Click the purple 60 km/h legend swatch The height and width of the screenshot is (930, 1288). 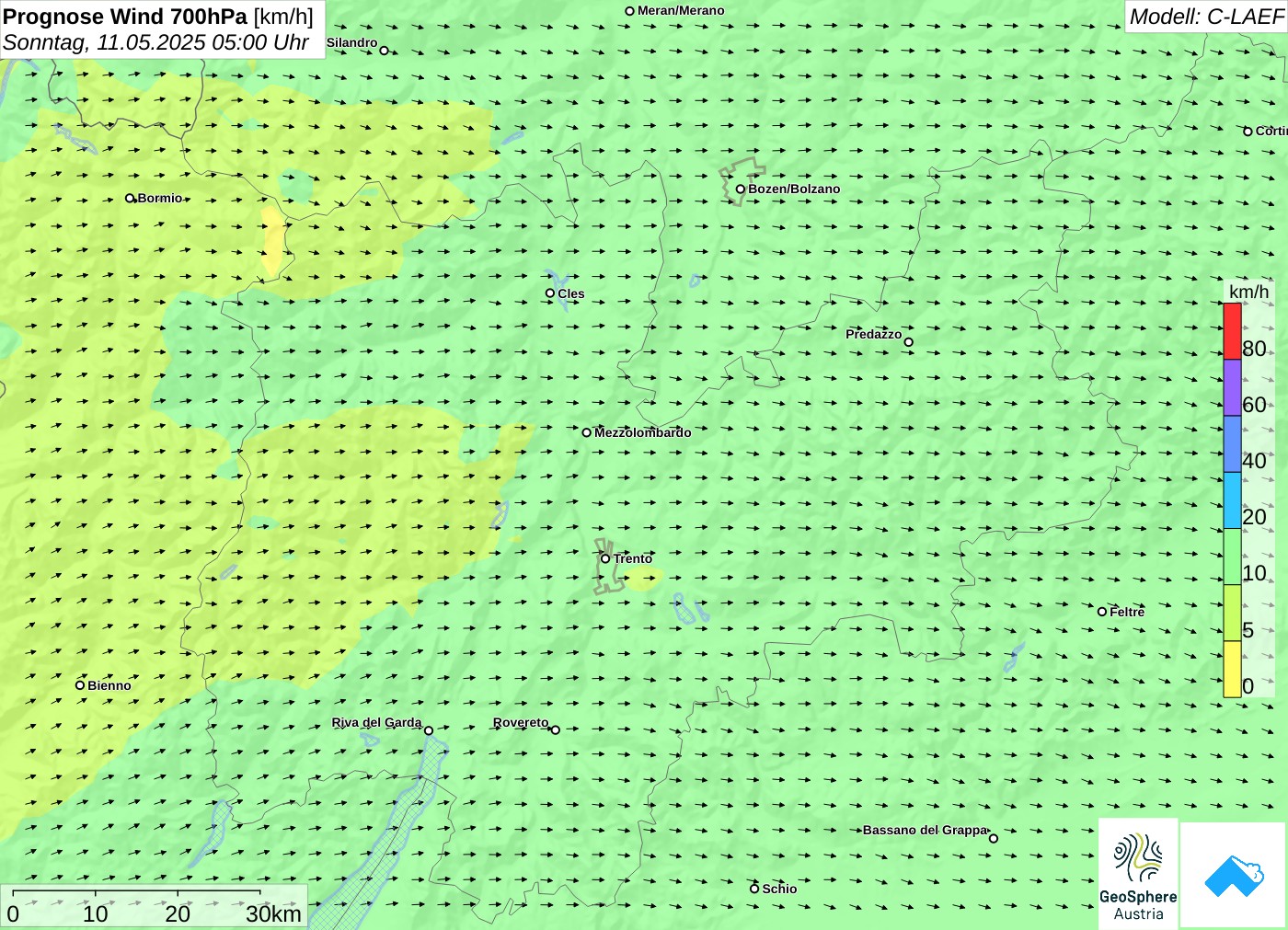(1232, 388)
